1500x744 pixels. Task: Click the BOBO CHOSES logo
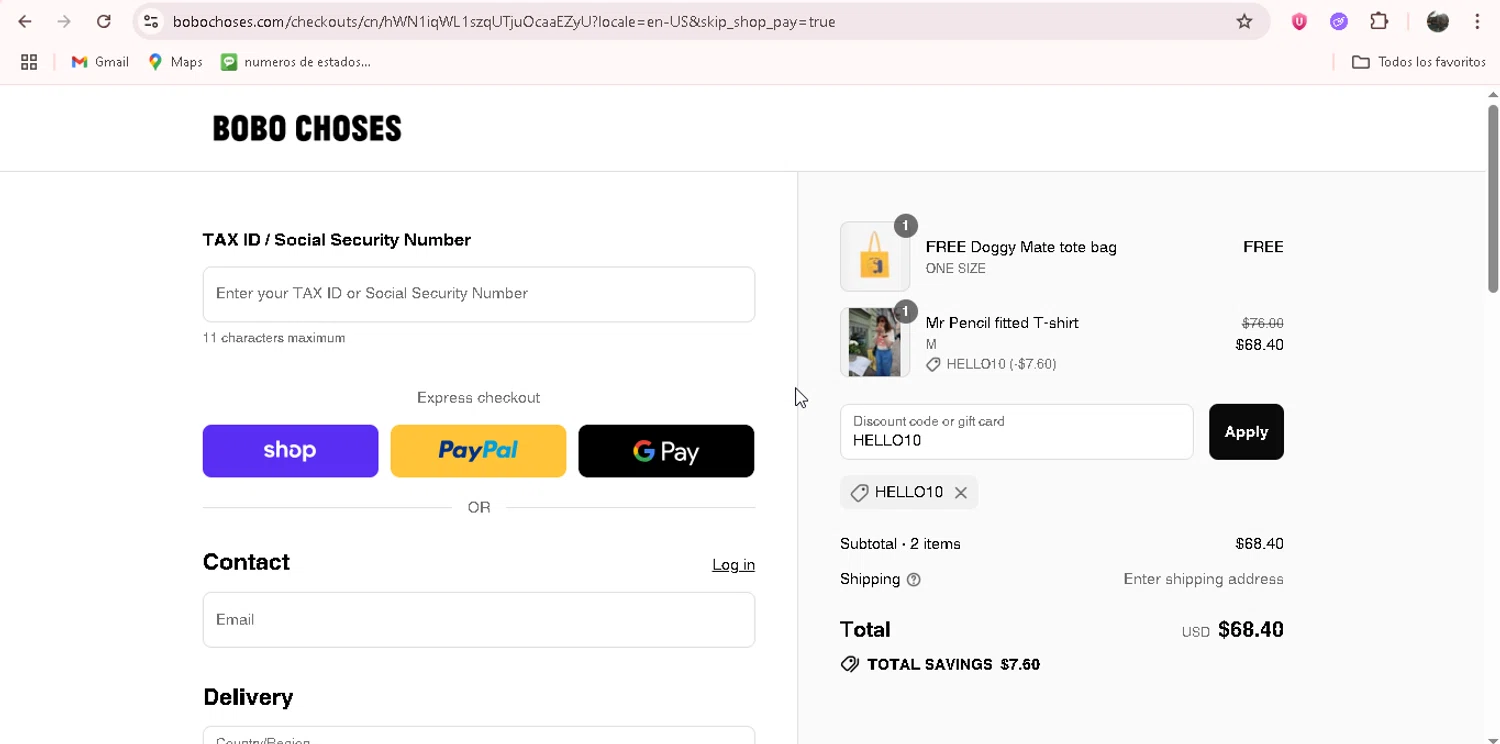307,128
